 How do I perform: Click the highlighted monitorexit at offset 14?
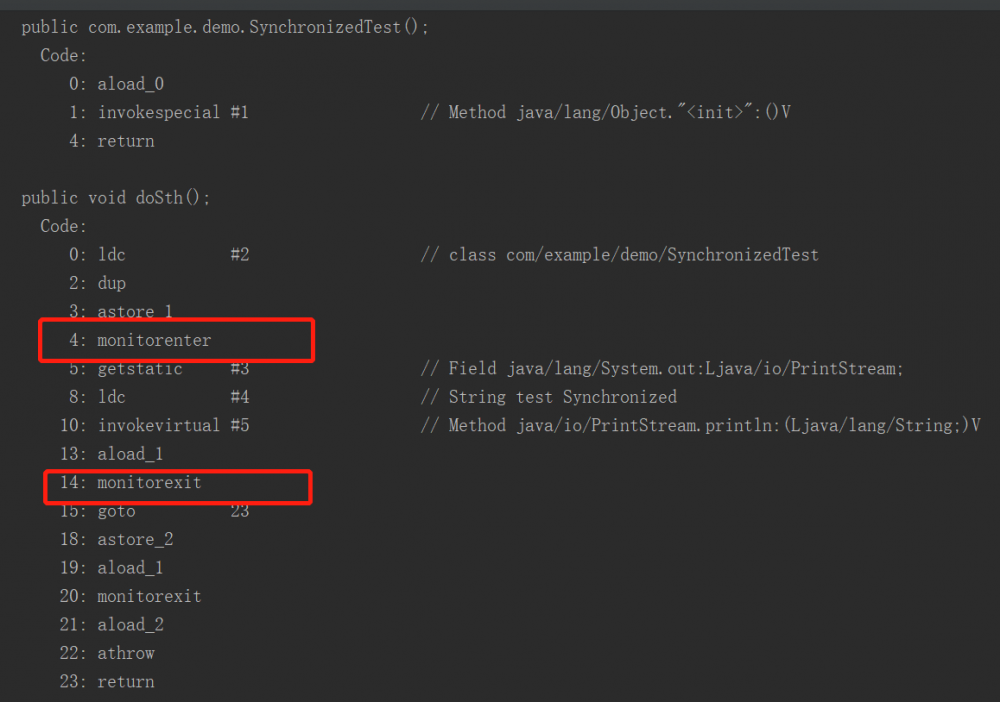tap(149, 483)
